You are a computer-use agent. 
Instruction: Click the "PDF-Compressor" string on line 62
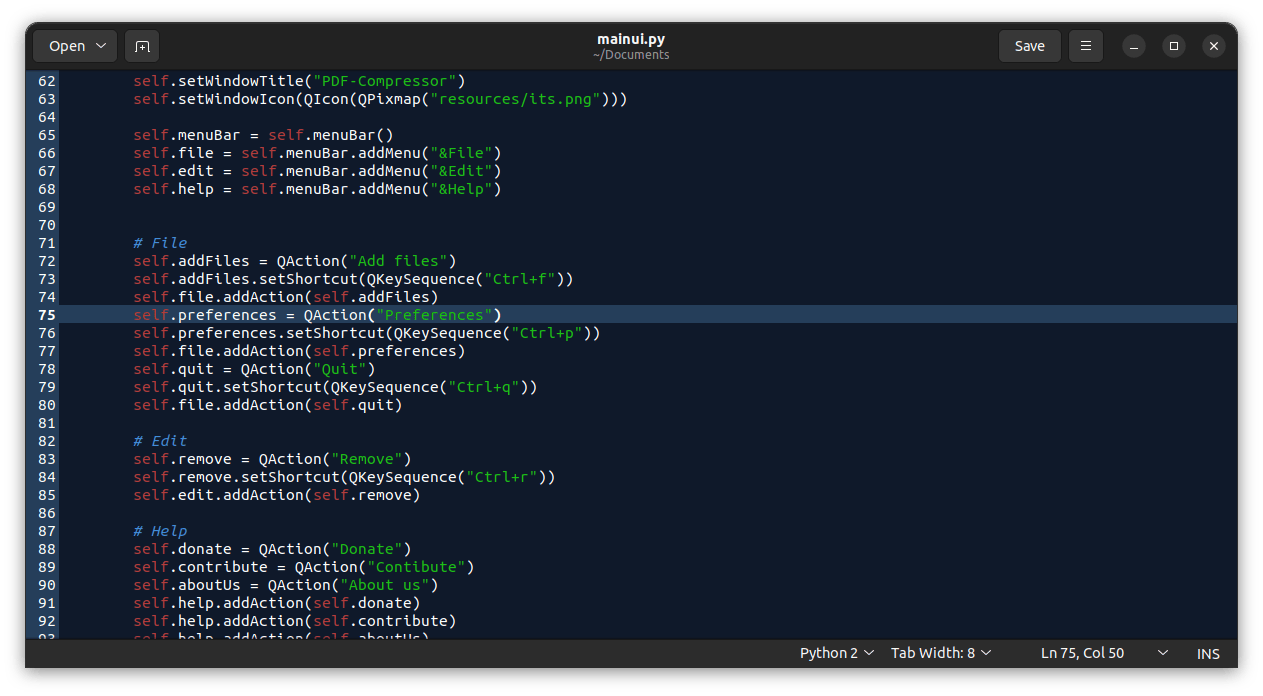[385, 81]
